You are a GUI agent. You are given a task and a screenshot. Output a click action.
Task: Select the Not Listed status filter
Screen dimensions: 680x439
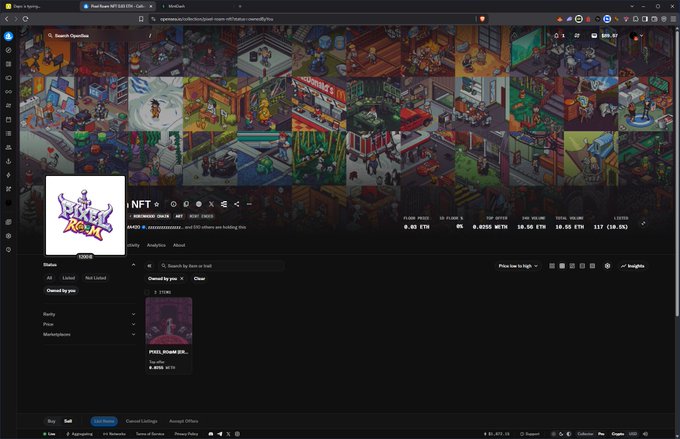(95, 278)
